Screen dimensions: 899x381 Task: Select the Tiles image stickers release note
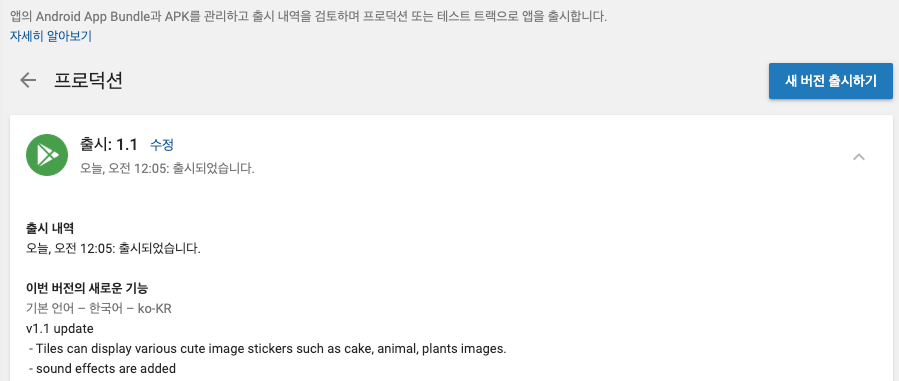click(x=268, y=349)
